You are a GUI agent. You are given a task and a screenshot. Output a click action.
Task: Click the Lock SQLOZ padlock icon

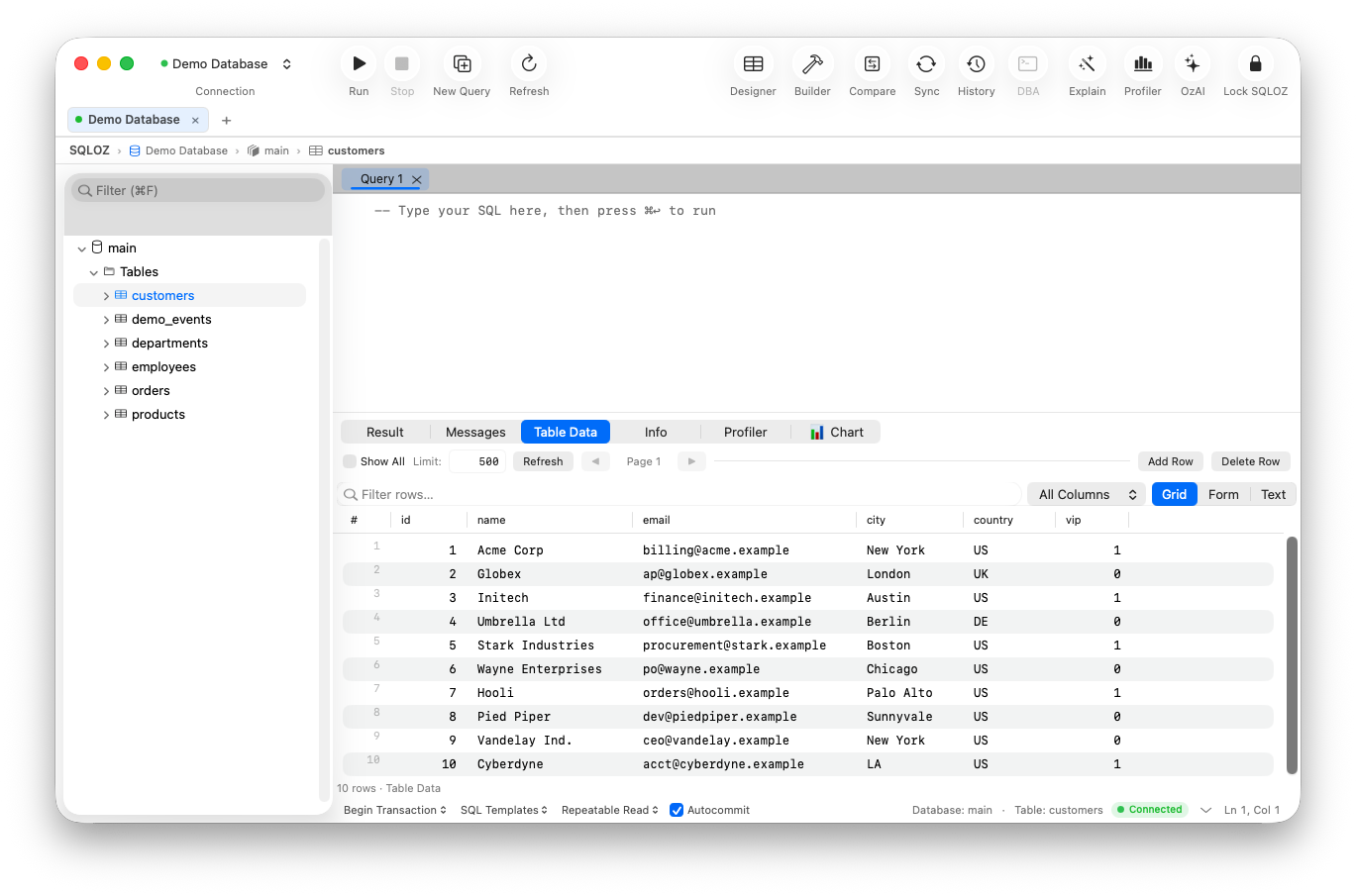1255,63
